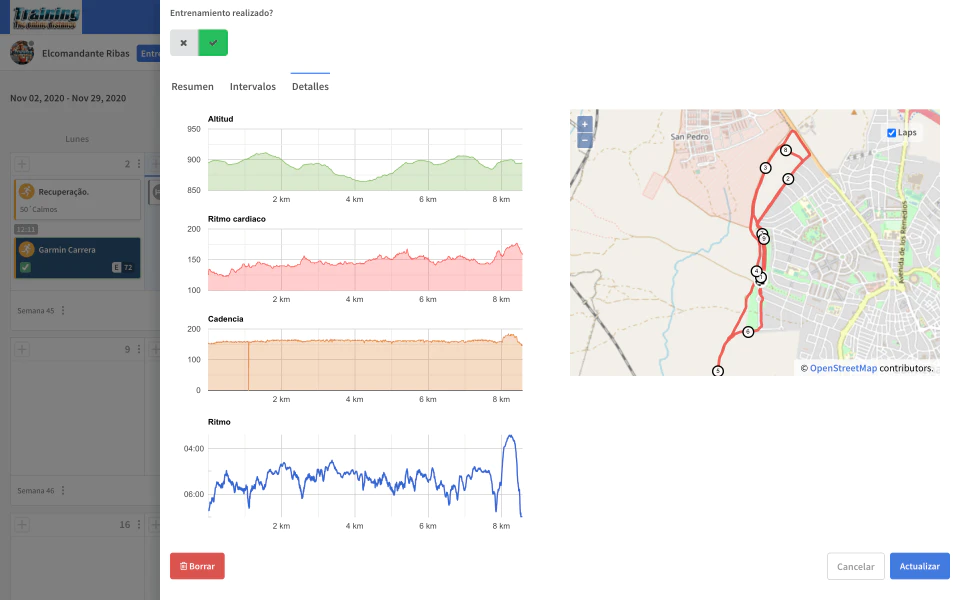
Task: Open Semana 45 options menu
Action: point(63,310)
